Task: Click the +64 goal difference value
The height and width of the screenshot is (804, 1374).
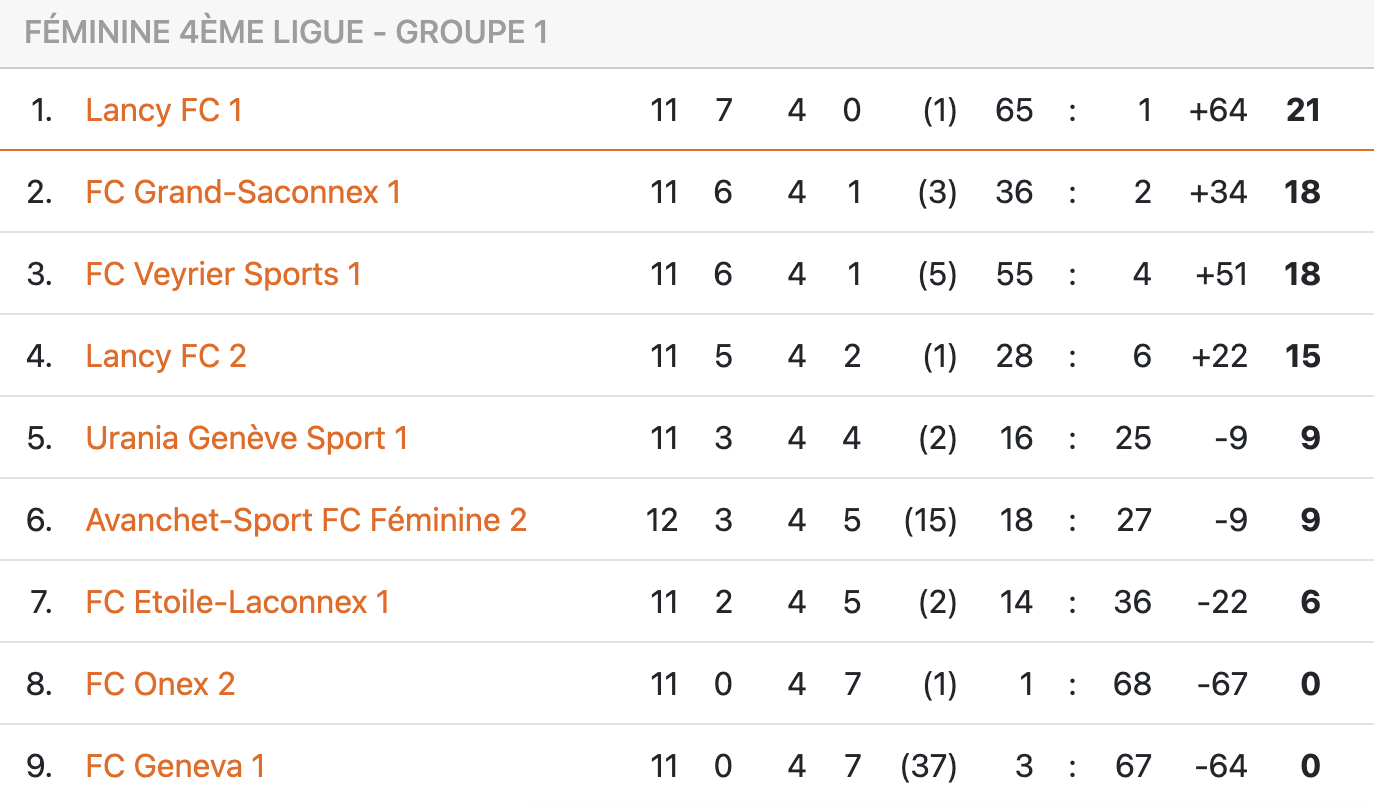Action: pyautogui.click(x=1217, y=110)
